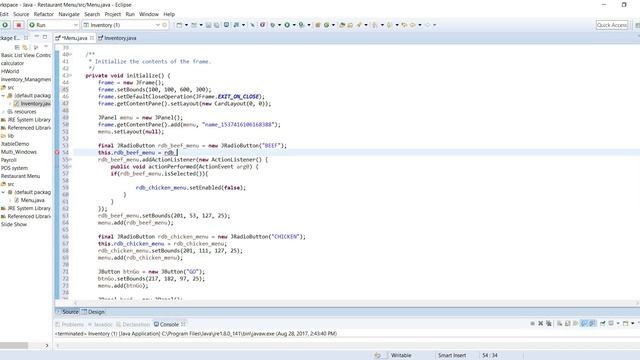Click the New Java Package toolbar icon
Viewport: 640px width, 360px height.
point(318,25)
